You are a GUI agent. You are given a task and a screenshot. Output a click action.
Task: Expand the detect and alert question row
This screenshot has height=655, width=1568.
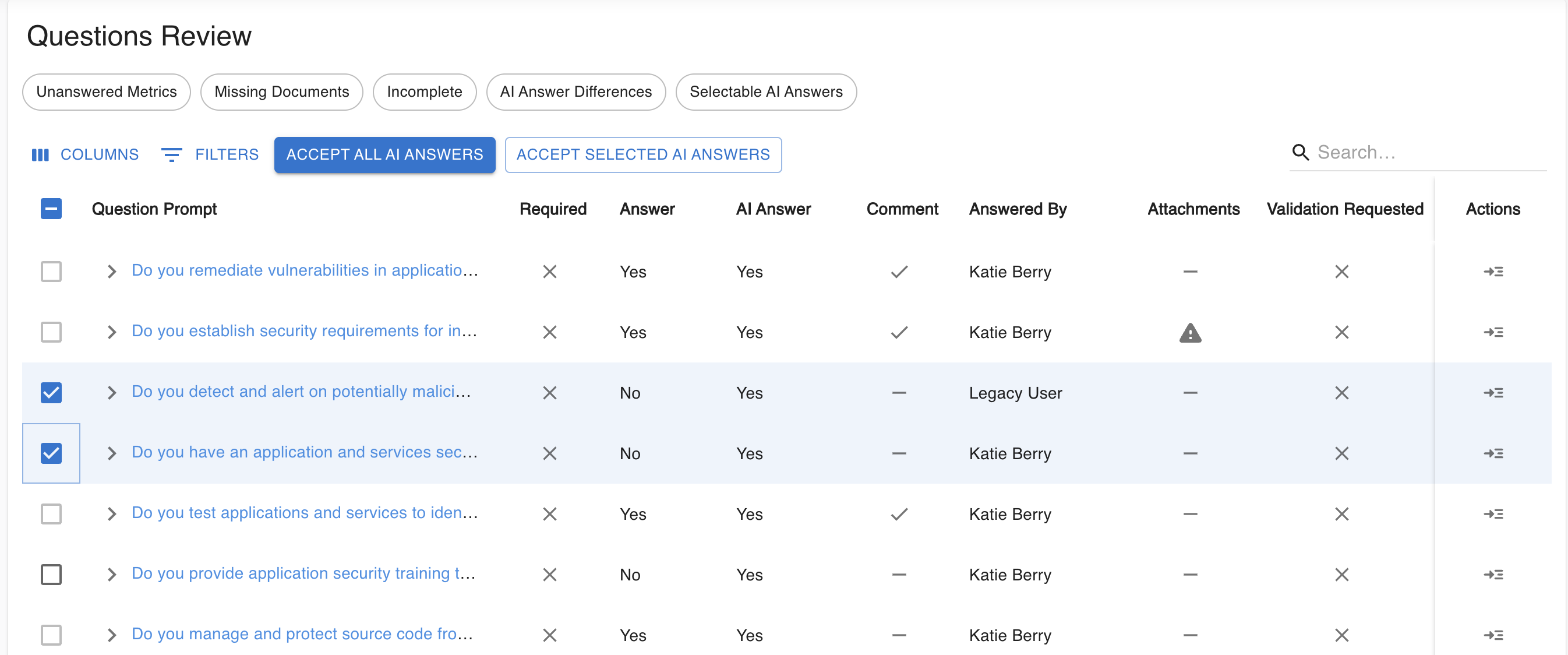(111, 393)
